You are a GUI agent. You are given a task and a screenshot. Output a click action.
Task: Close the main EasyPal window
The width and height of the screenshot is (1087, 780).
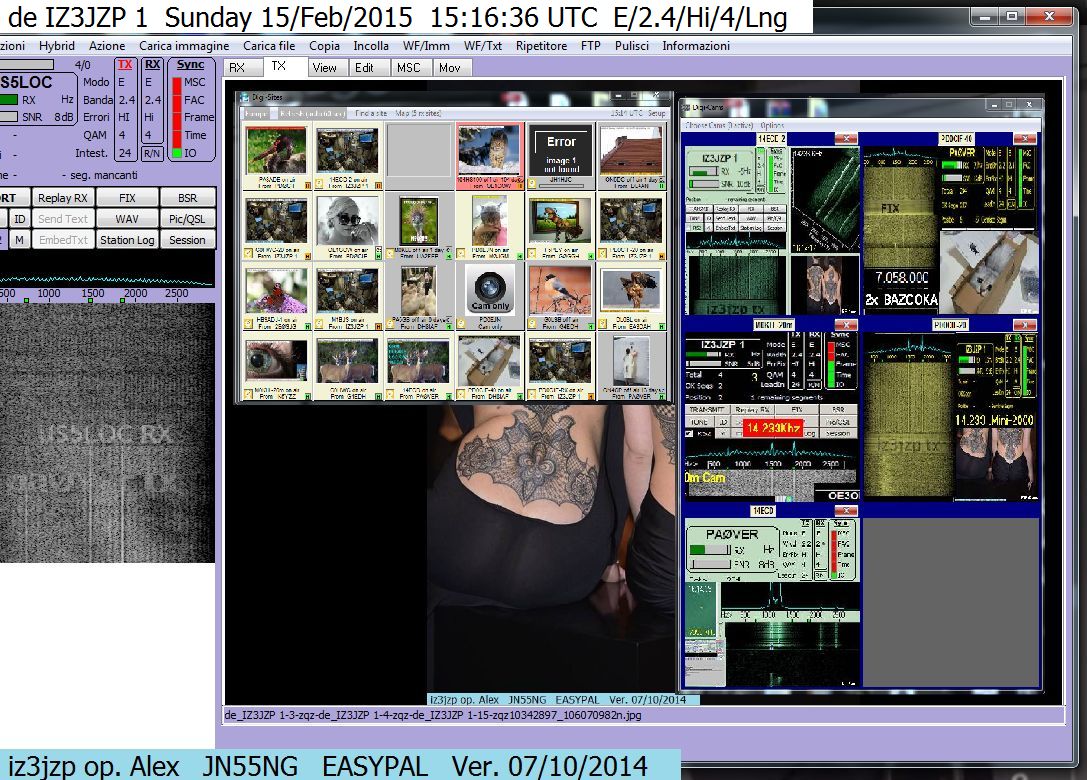[1050, 16]
